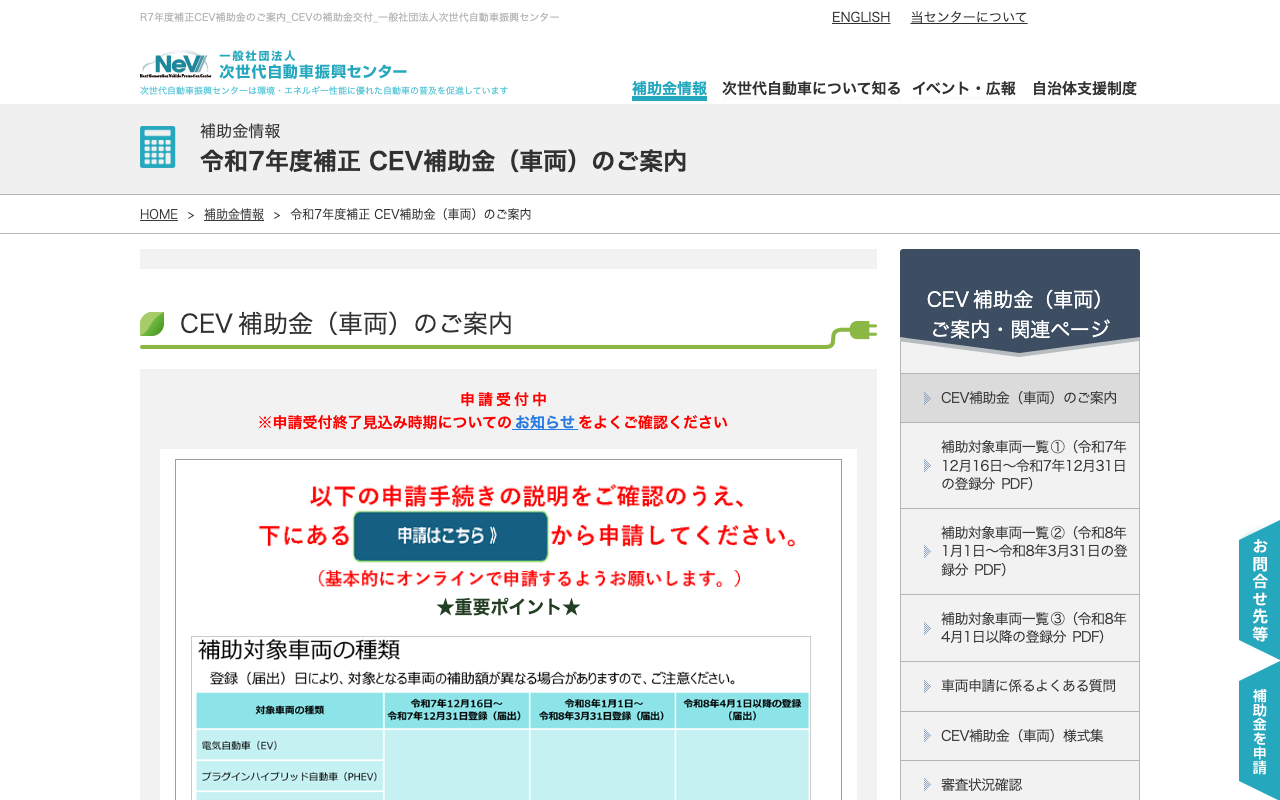The width and height of the screenshot is (1280, 800).
Task: Open the 補助金を申請 side tab
Action: pyautogui.click(x=1259, y=730)
